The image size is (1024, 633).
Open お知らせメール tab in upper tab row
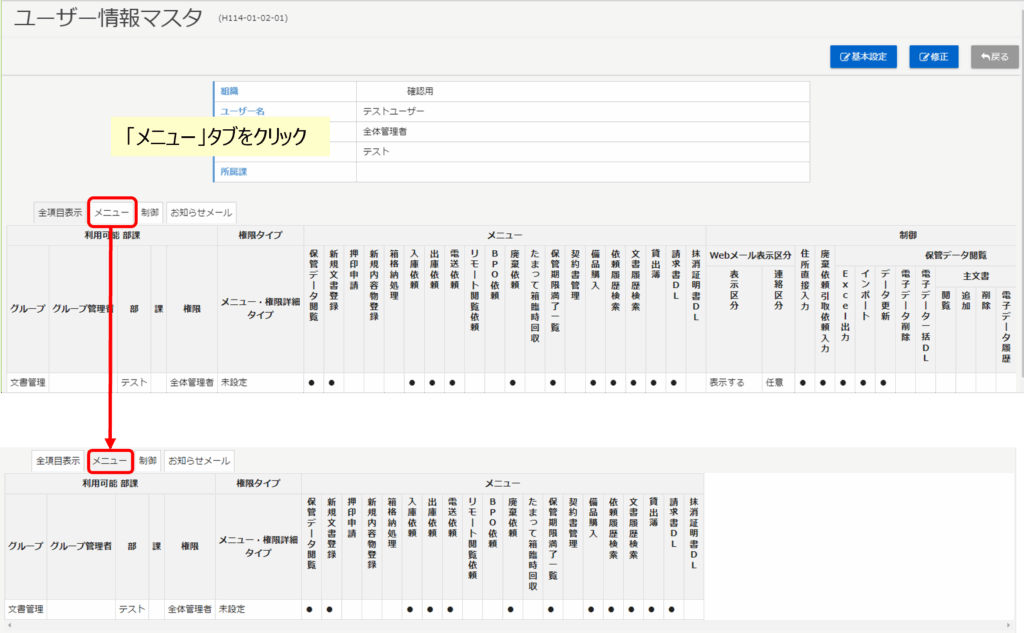pyautogui.click(x=201, y=212)
